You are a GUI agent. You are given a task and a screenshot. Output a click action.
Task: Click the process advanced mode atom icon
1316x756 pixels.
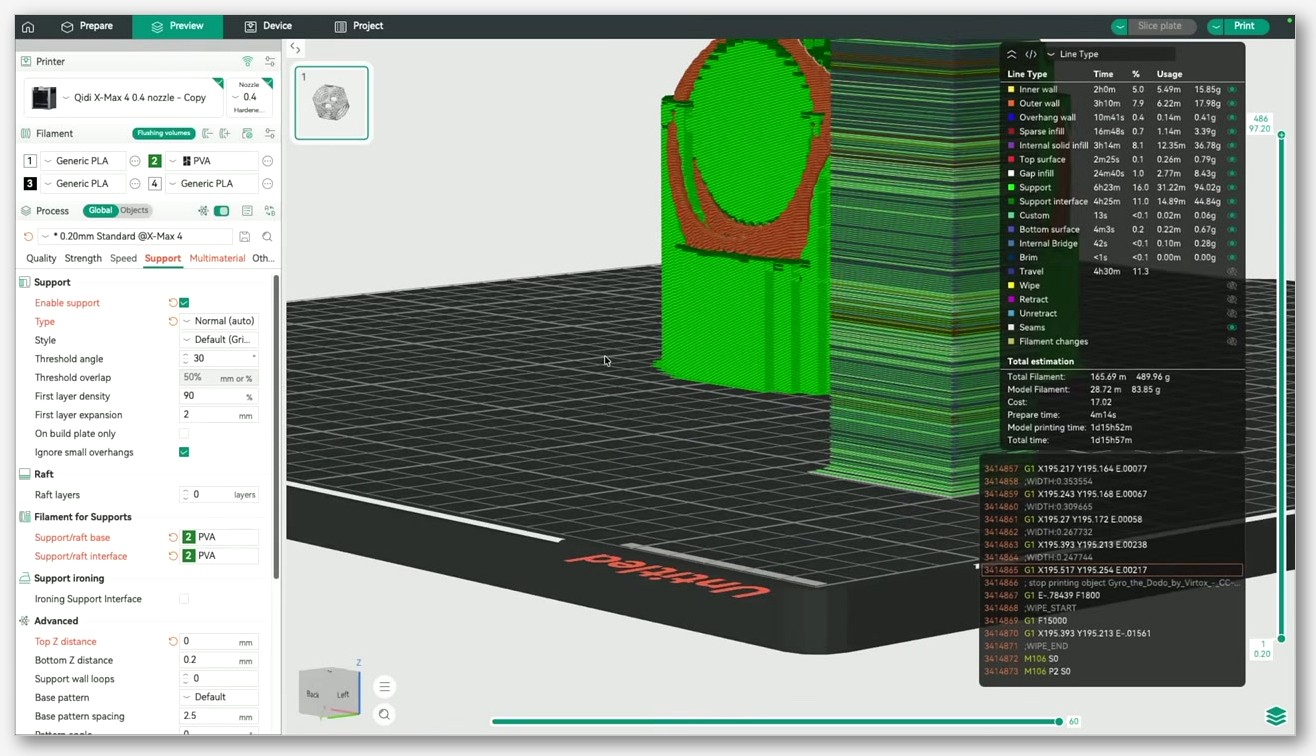click(203, 211)
